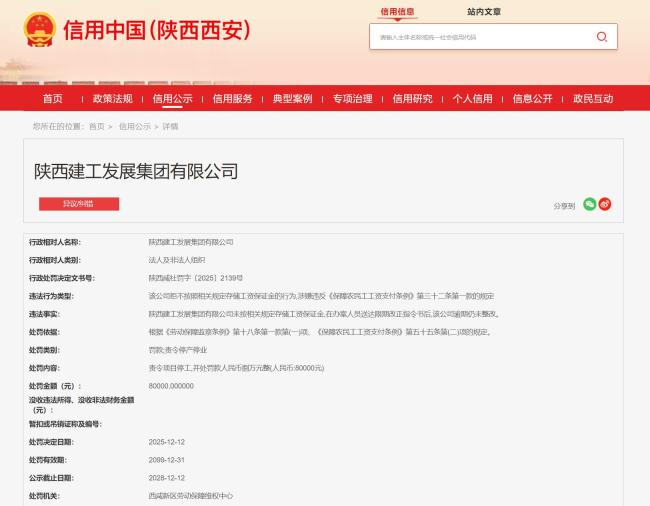Select document number 陕西咸社罚字〔2025〕2139号
The width and height of the screenshot is (650, 506).
click(196, 278)
